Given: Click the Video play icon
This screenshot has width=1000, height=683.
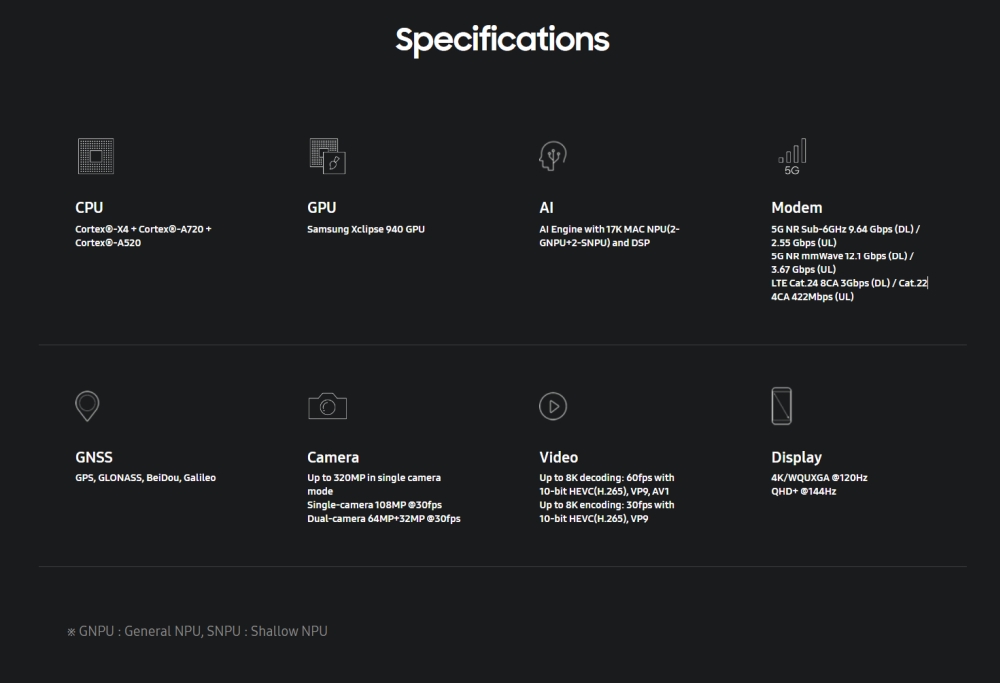Looking at the screenshot, I should click(553, 405).
